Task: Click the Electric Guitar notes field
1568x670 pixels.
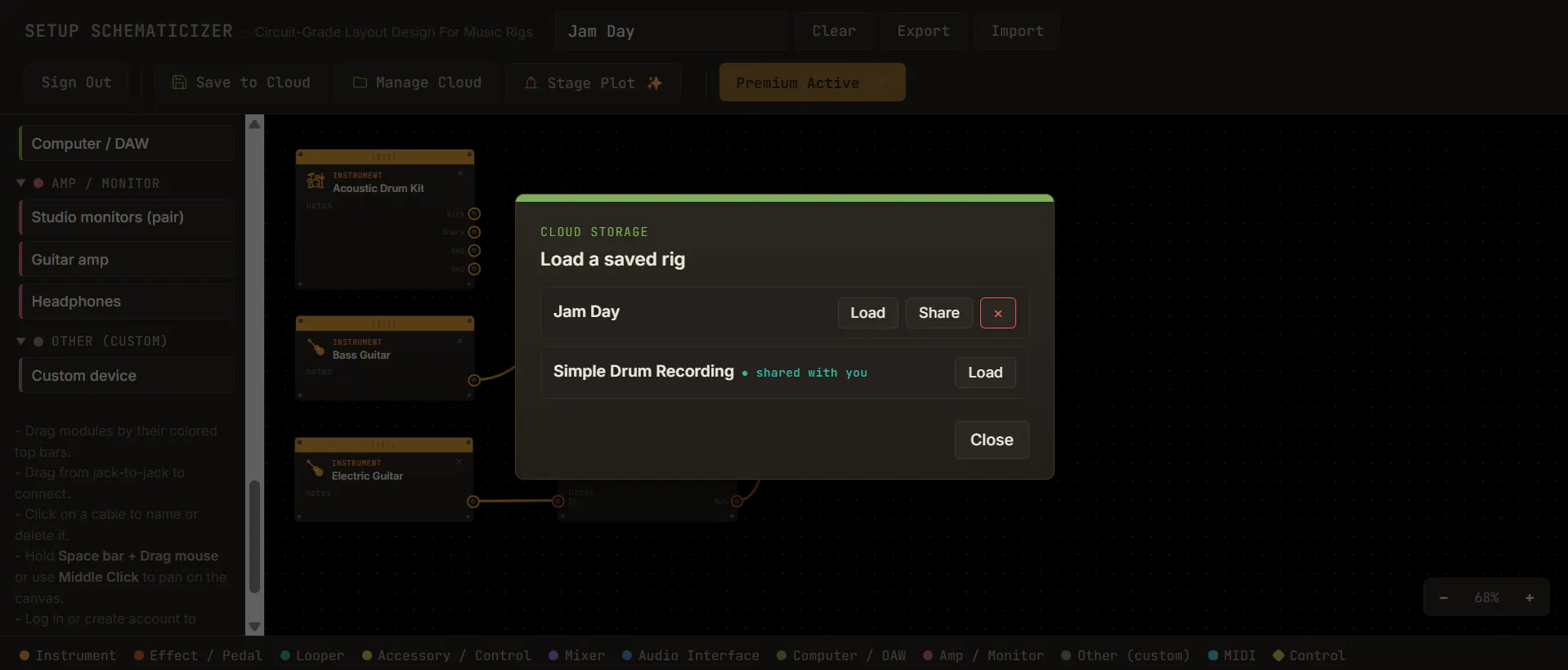Action: pos(319,494)
